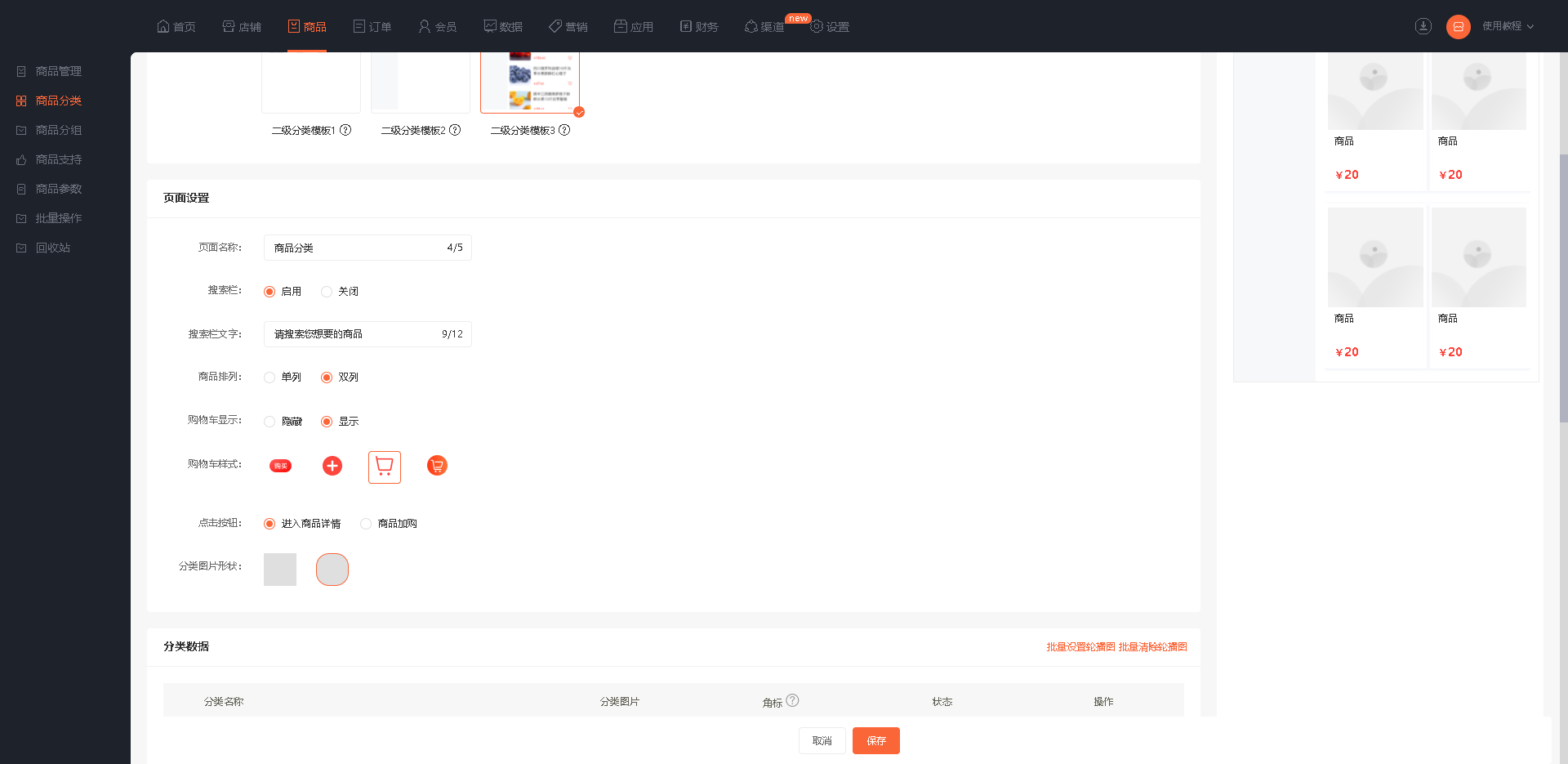Screen dimensions: 1568x764
Task: Click the 批量操作 sidebar icon
Action: (21, 219)
